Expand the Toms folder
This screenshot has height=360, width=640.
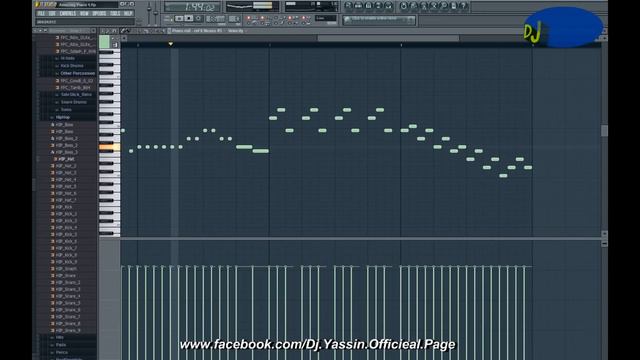click(x=66, y=109)
